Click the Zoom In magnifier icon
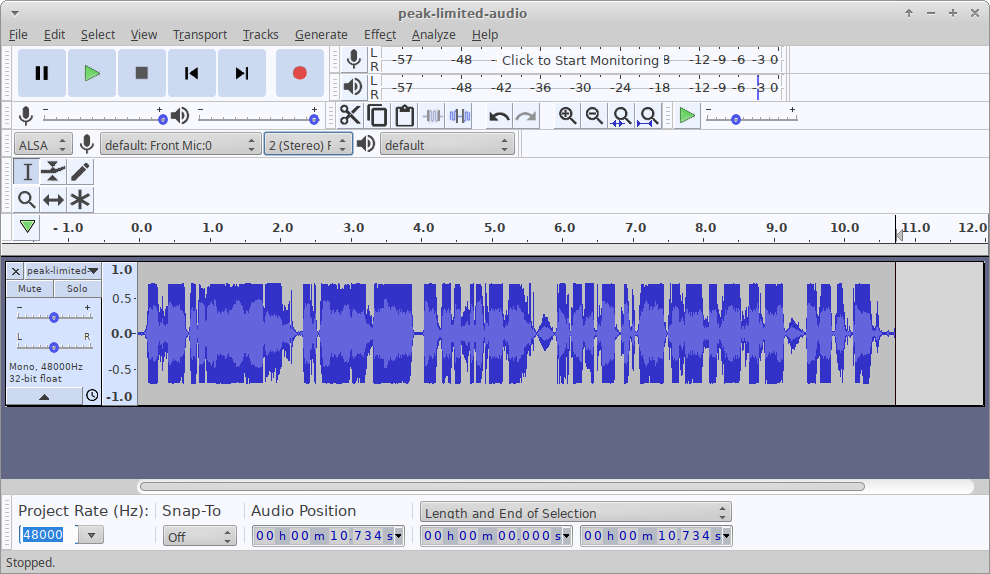This screenshot has width=990, height=574. click(567, 116)
